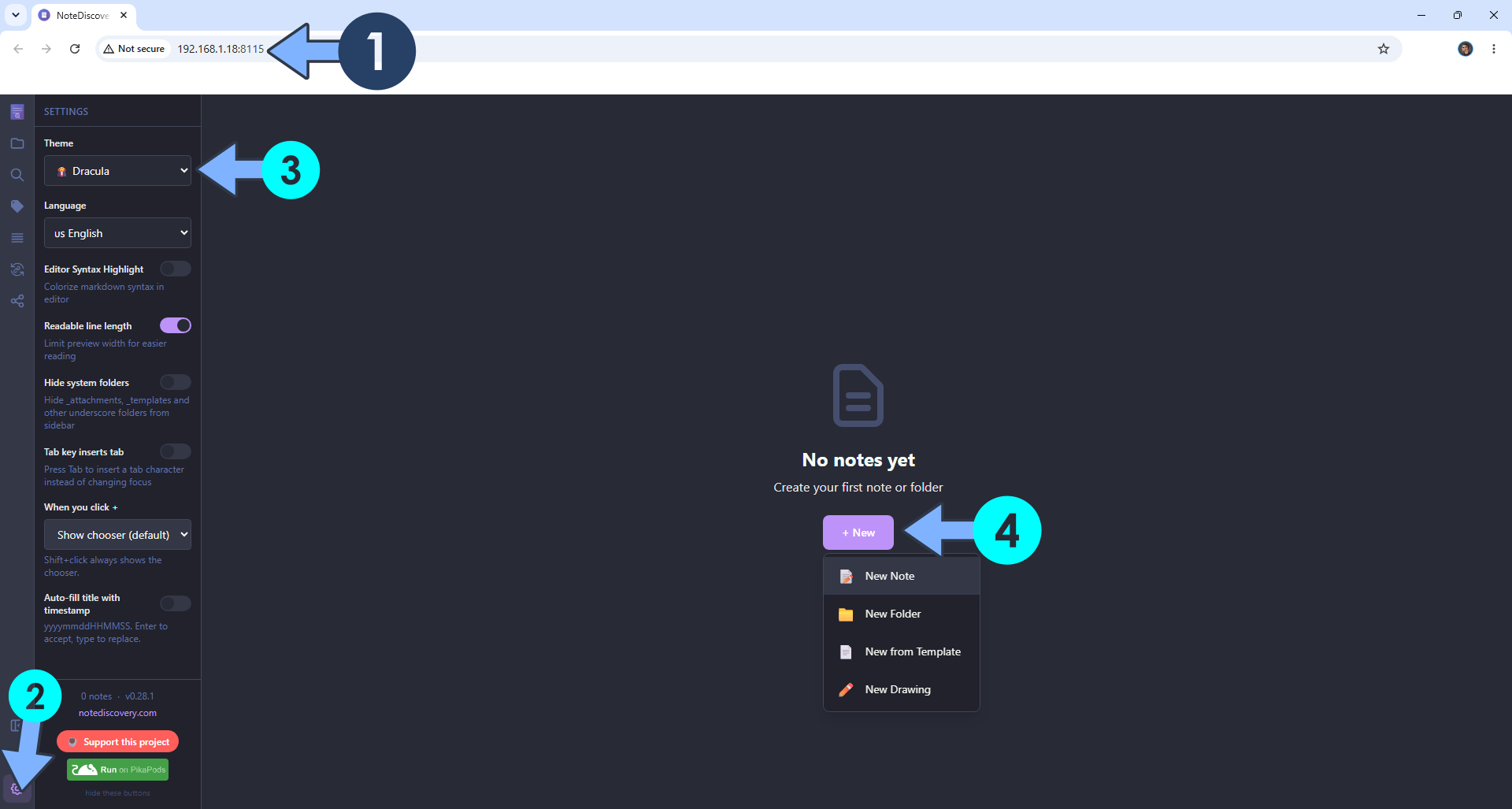Toggle Hide system folders switch

point(176,383)
